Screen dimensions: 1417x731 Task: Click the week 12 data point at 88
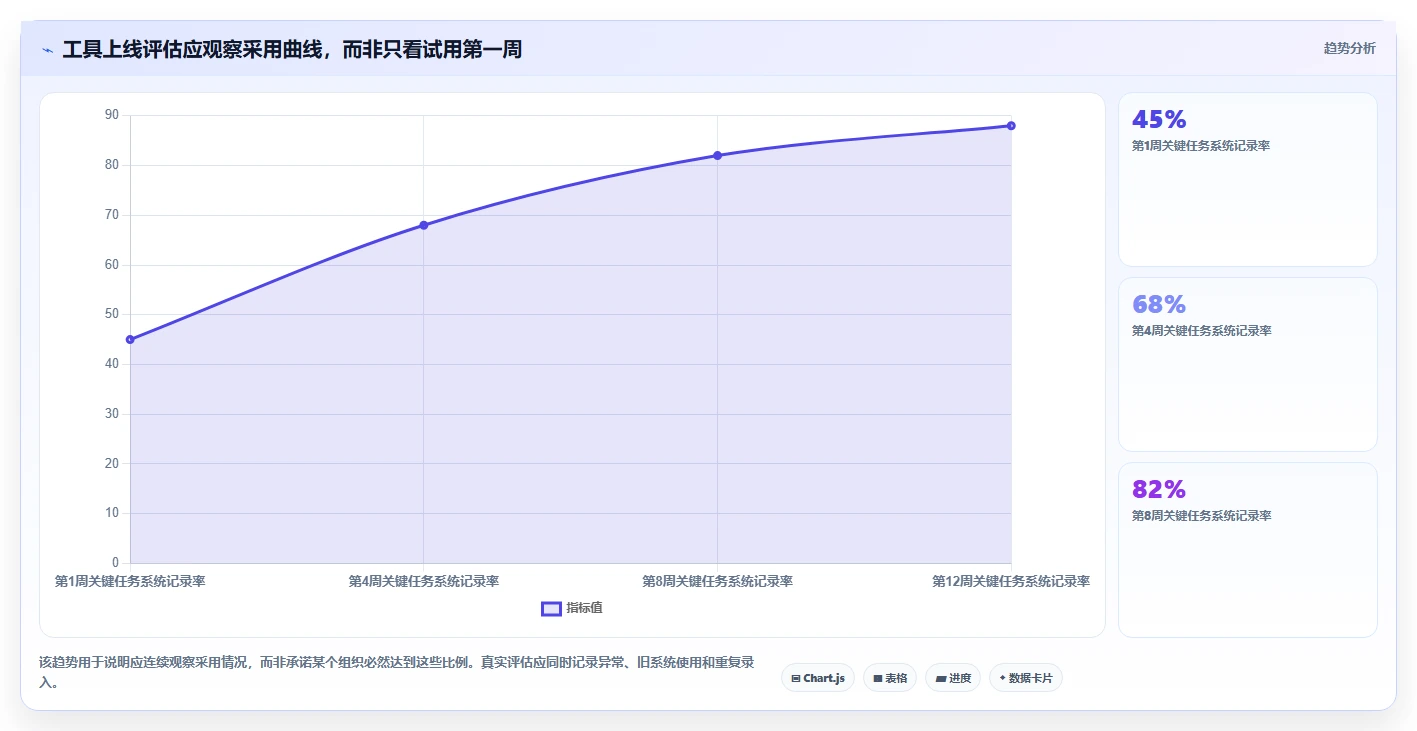(1011, 126)
